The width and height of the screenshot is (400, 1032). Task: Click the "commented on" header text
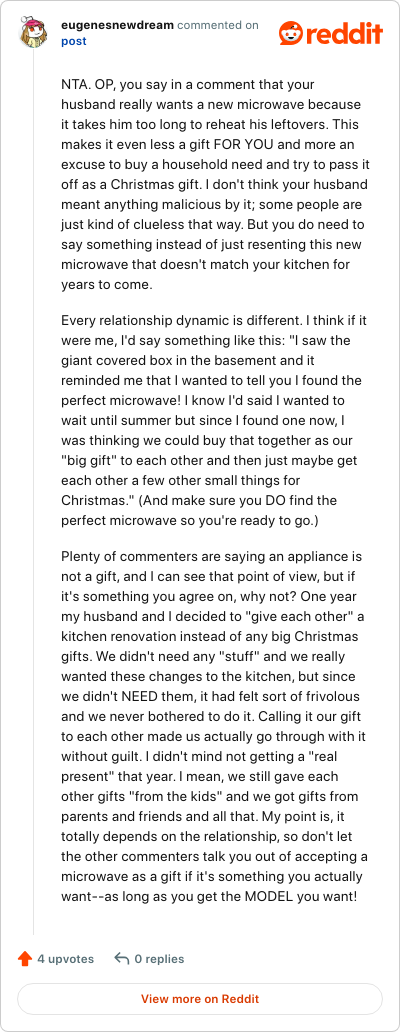[x=218, y=26]
